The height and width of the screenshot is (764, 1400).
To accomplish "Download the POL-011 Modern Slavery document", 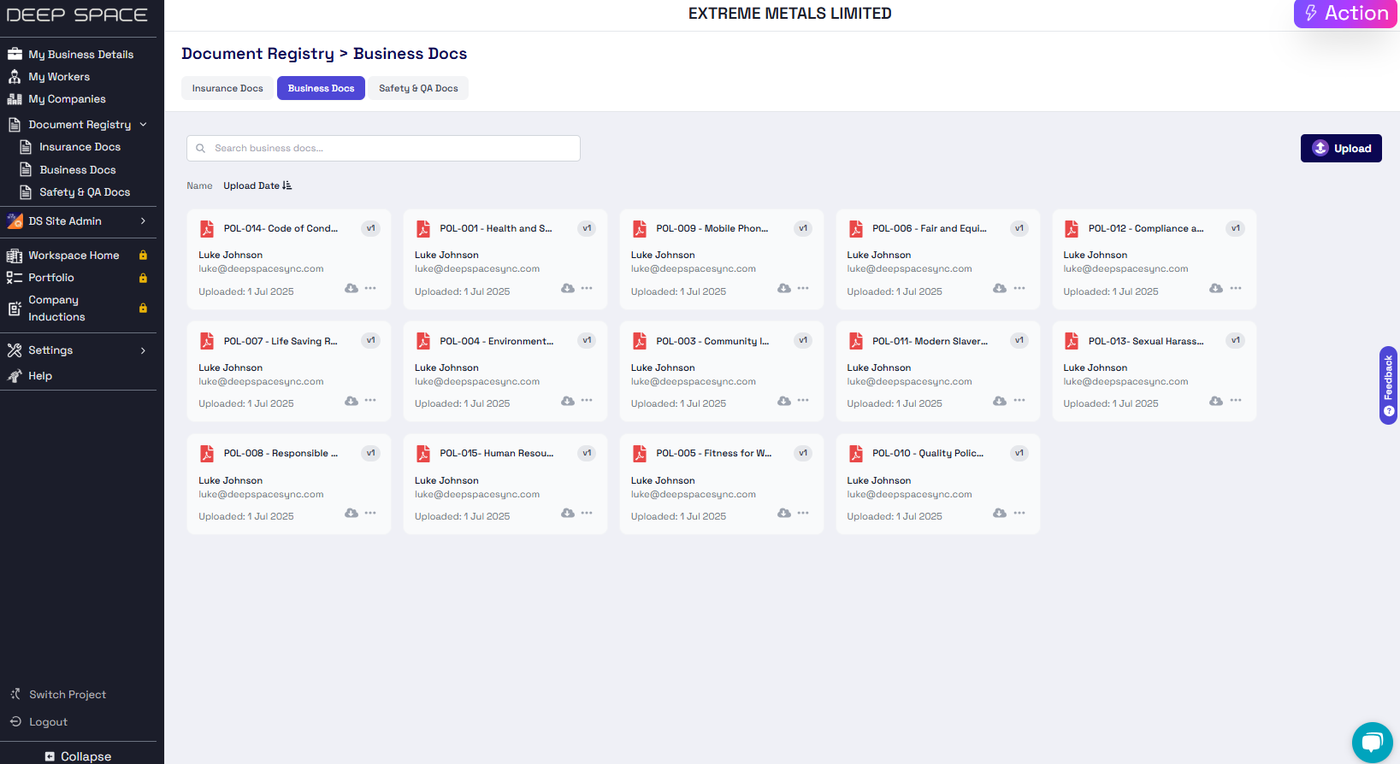I will (999, 400).
